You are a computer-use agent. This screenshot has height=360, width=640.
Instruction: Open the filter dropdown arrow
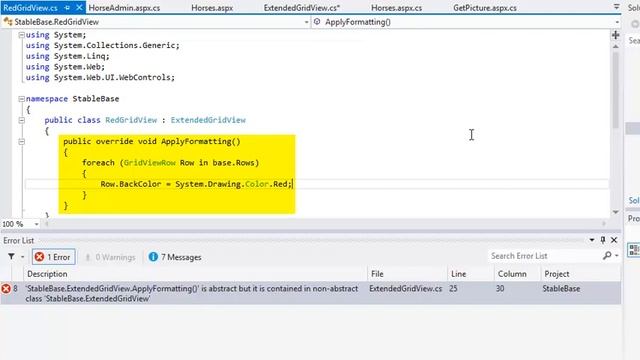click(x=22, y=257)
